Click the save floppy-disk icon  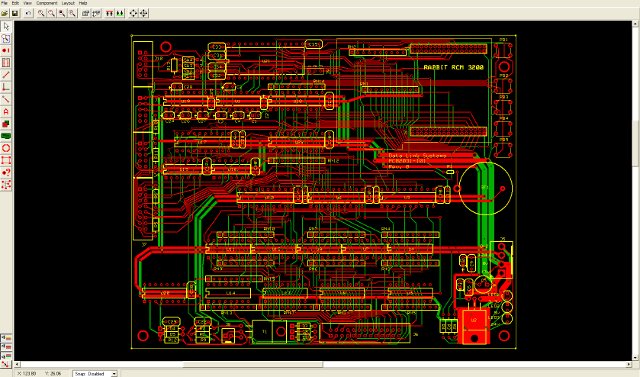click(x=15, y=13)
